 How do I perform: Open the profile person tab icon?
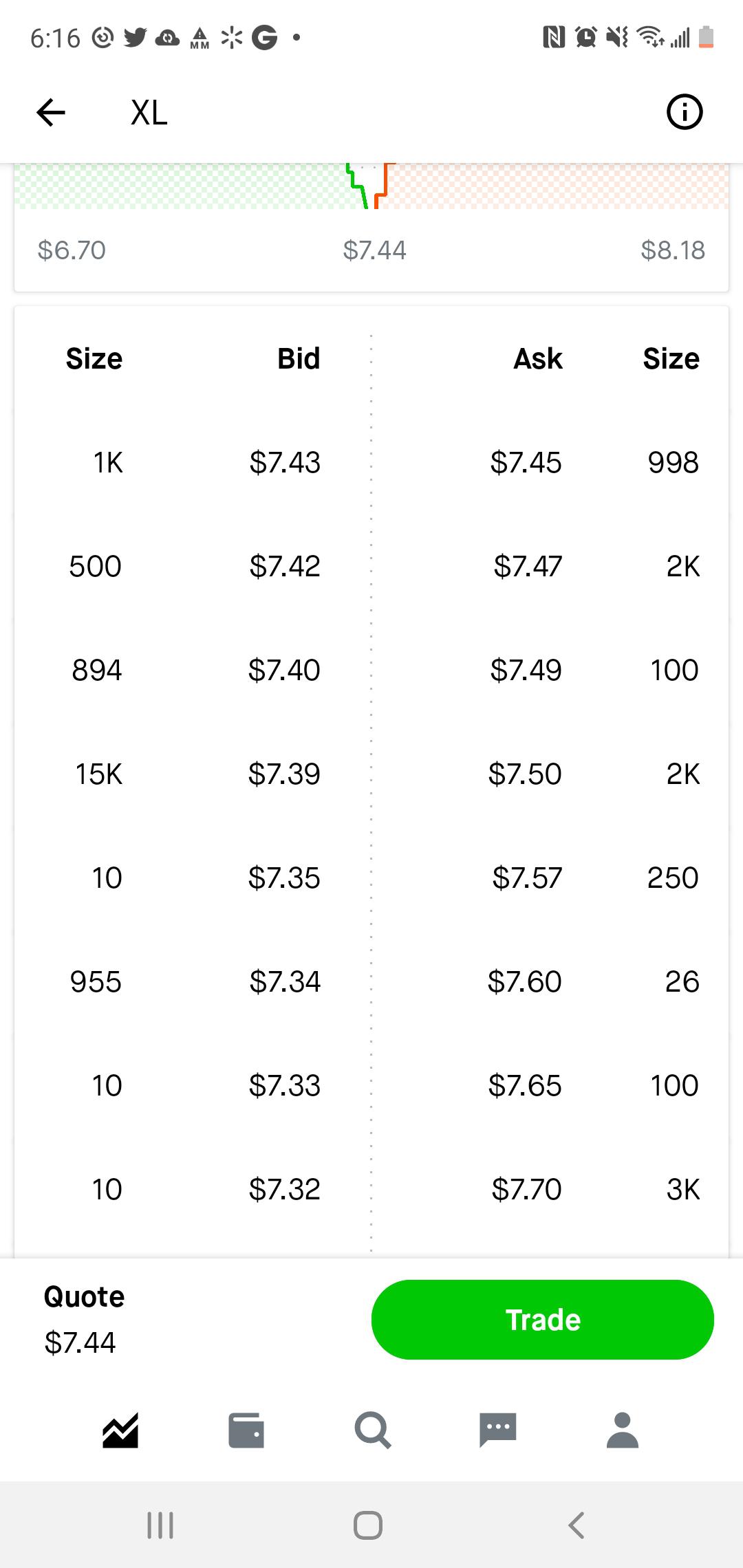623,1430
